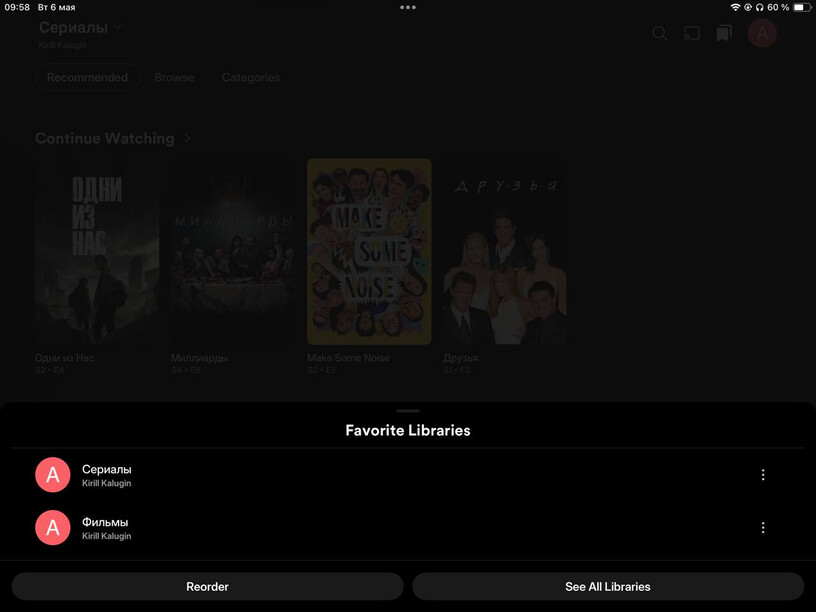This screenshot has height=612, width=816.
Task: Expand the Continue Watching arrow
Action: click(x=187, y=138)
